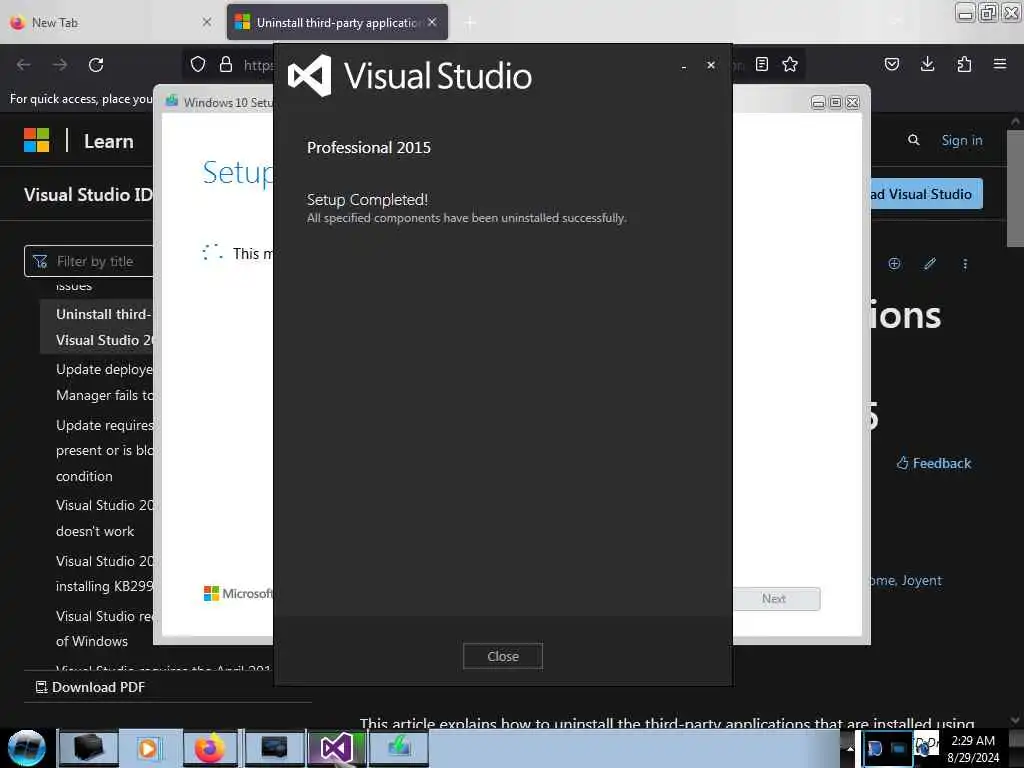Open tracking protection shield icon

[x=198, y=65]
